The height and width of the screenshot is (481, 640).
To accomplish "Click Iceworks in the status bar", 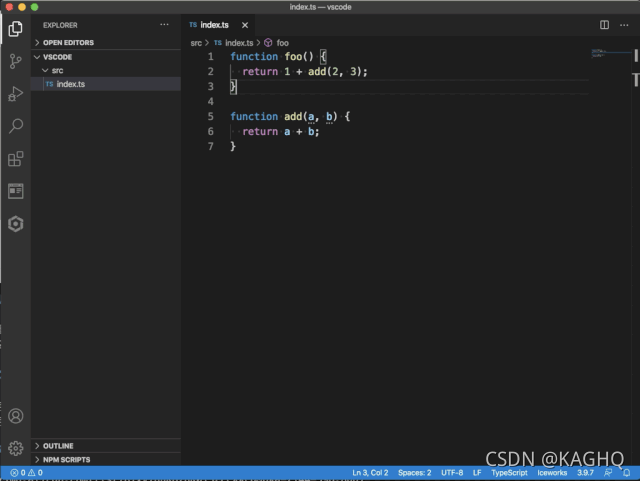I will 552,473.
